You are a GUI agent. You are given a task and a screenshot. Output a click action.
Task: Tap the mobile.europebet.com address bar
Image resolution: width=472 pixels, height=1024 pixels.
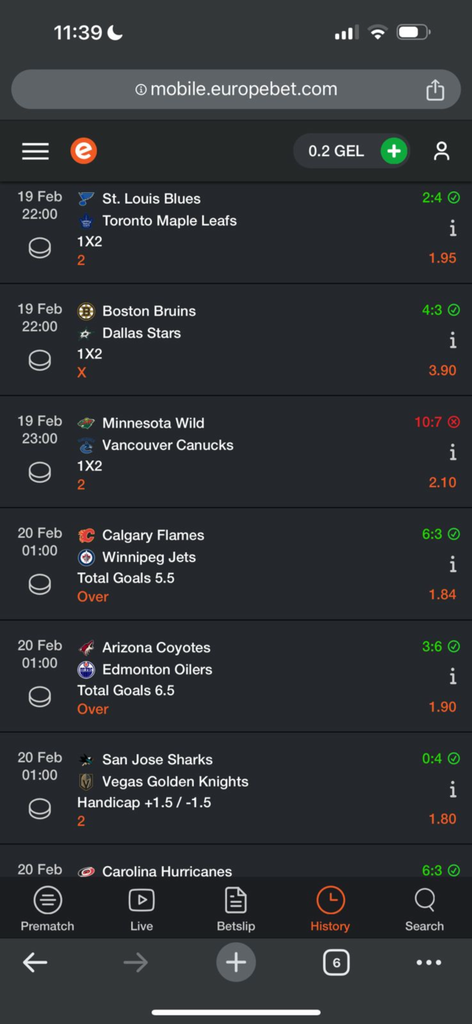[x=236, y=89]
